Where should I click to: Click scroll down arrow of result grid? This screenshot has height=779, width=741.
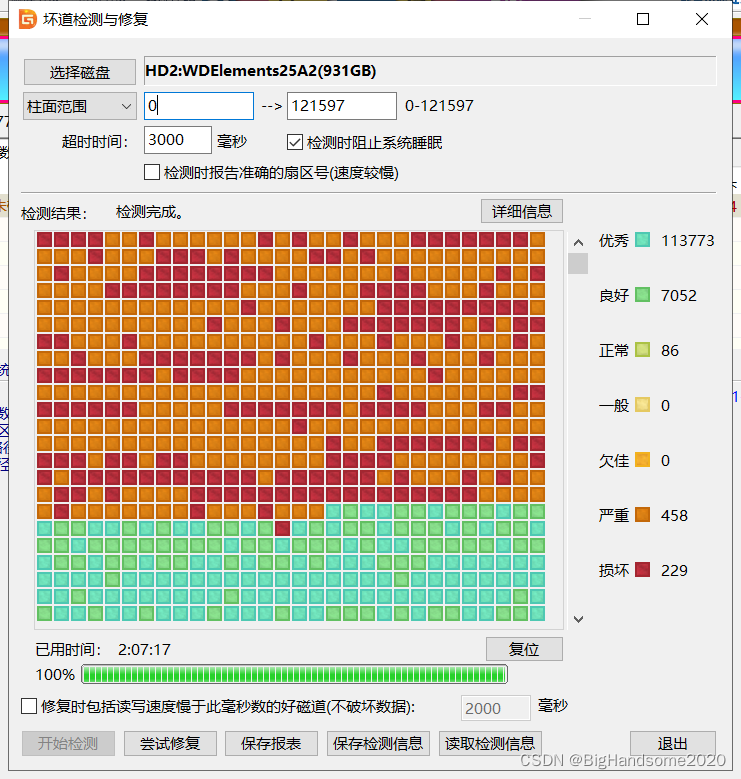(578, 619)
